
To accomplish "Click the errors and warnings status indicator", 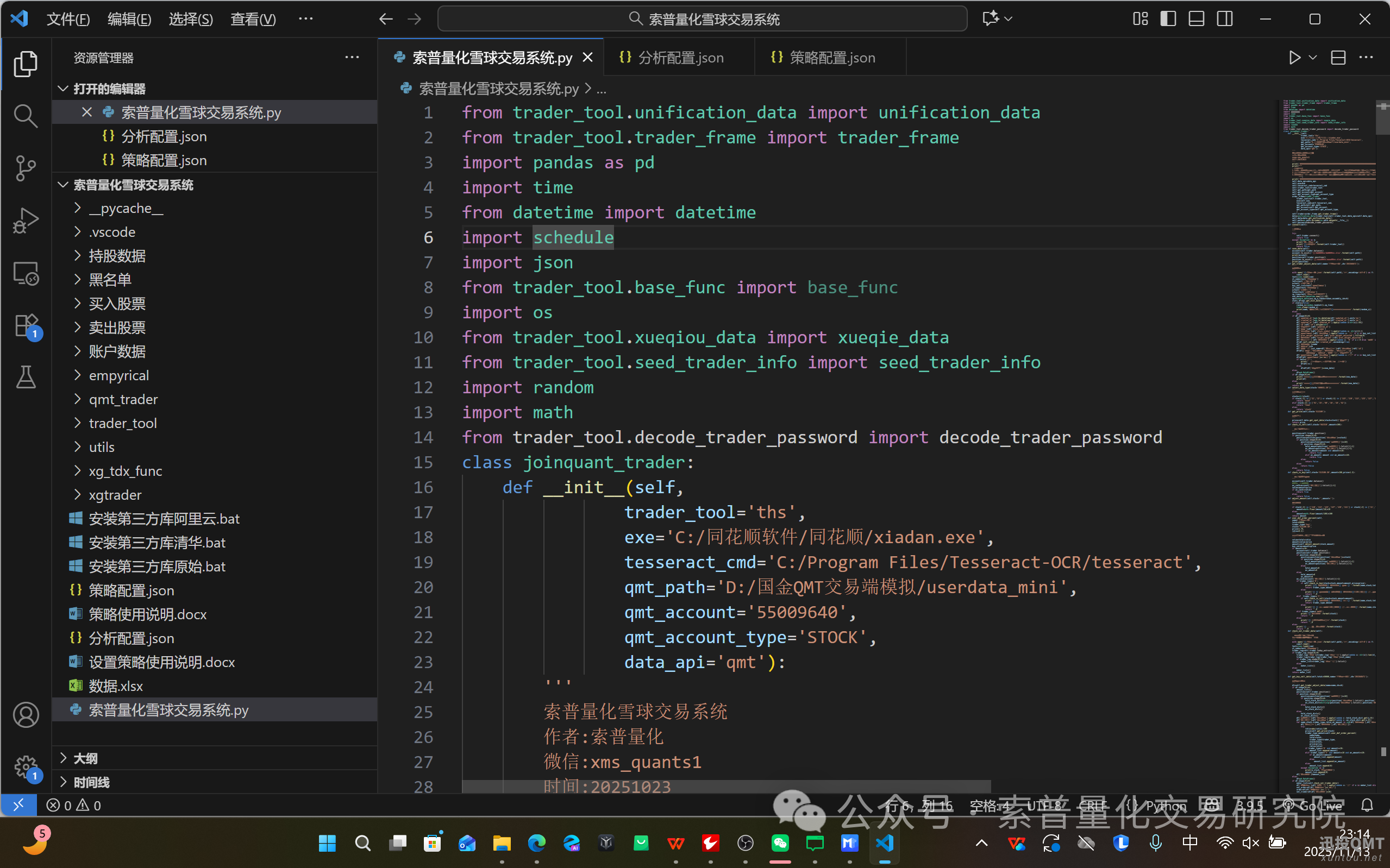I will tap(74, 806).
